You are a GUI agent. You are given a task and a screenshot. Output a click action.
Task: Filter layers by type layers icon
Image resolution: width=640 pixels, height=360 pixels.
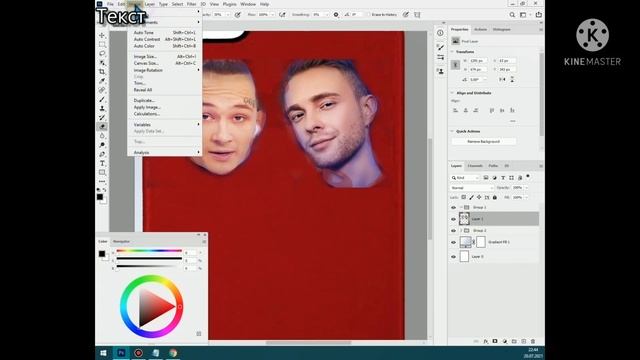503,178
